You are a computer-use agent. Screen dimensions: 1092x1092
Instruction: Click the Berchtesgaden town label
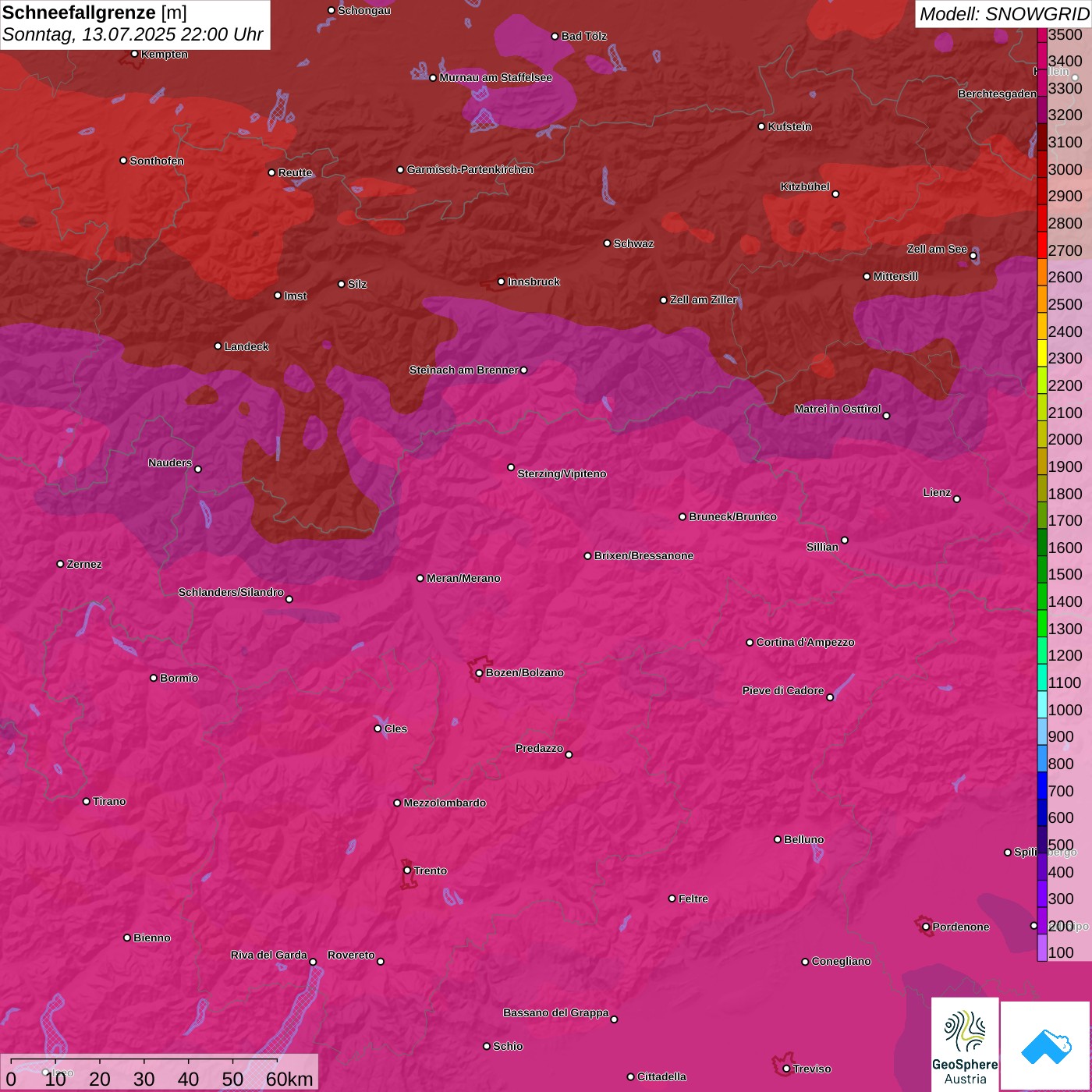[997, 94]
